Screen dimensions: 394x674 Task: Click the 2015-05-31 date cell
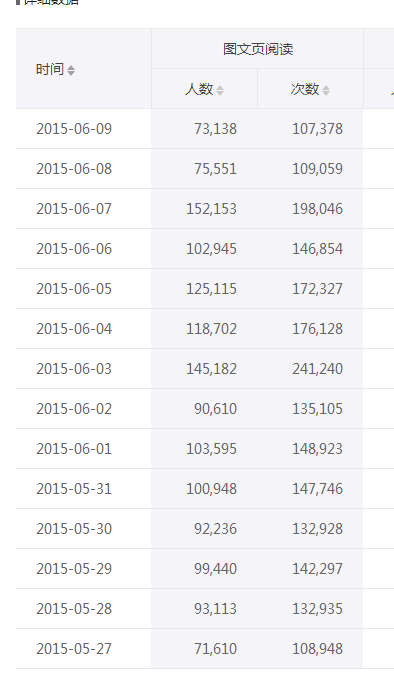pos(74,489)
